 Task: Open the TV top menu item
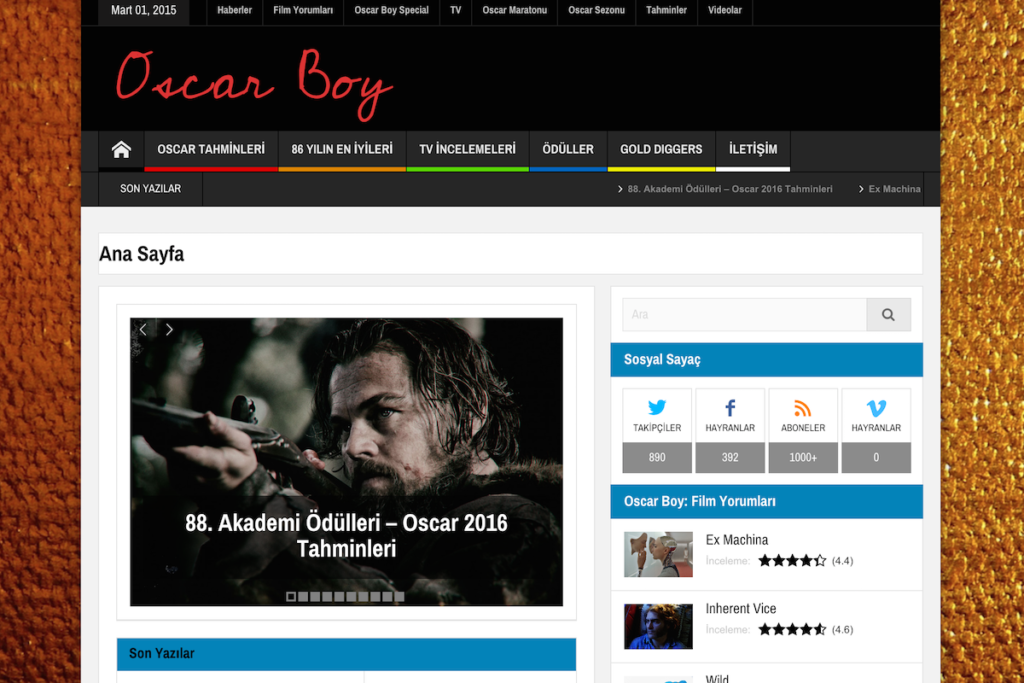pos(455,10)
